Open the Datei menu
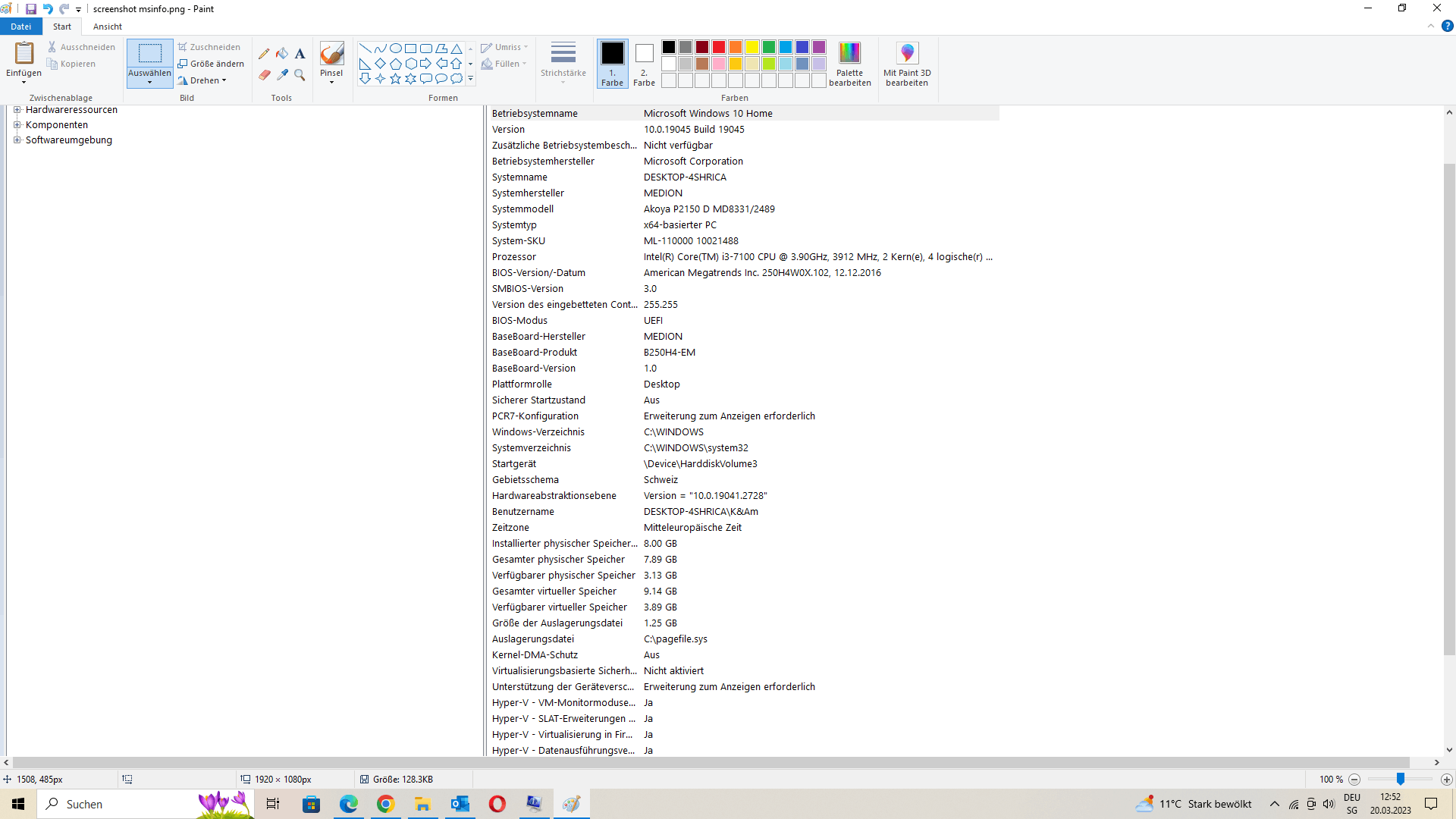 [x=20, y=27]
